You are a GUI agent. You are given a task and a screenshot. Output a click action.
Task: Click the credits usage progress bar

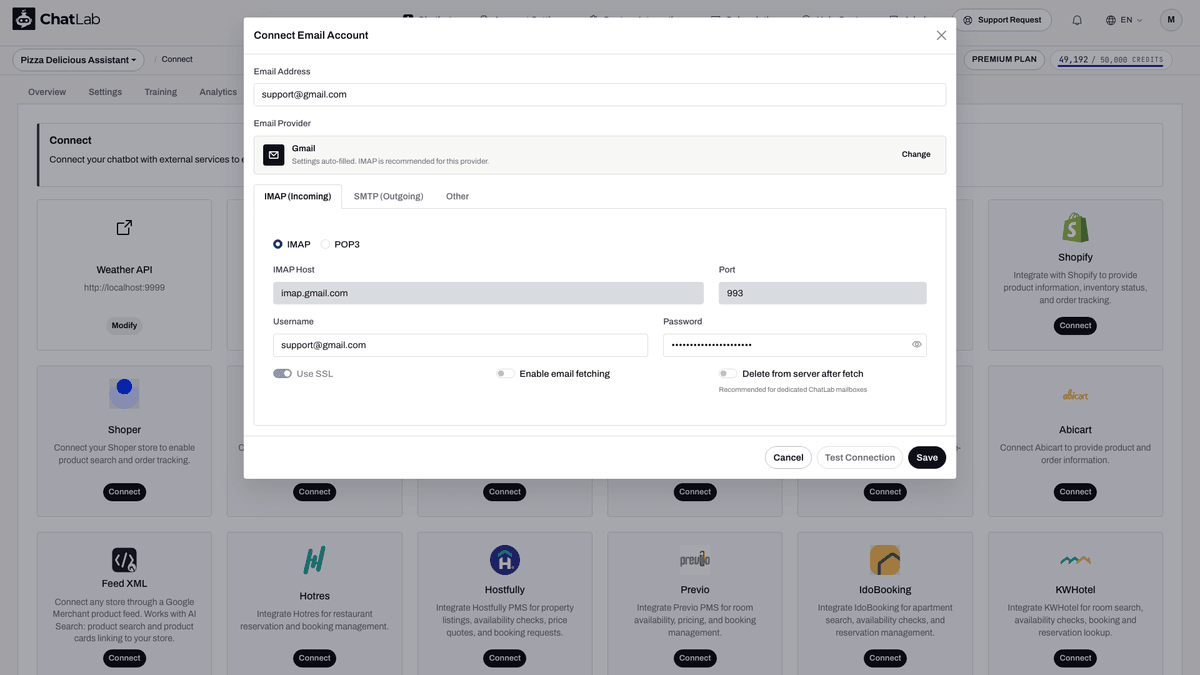tap(1110, 67)
